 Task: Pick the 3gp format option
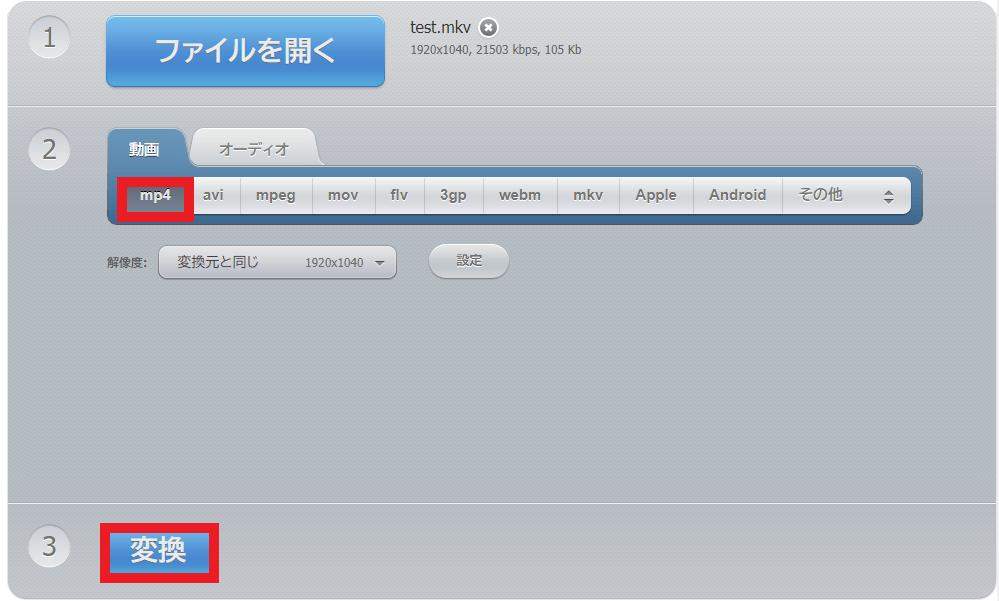click(454, 195)
